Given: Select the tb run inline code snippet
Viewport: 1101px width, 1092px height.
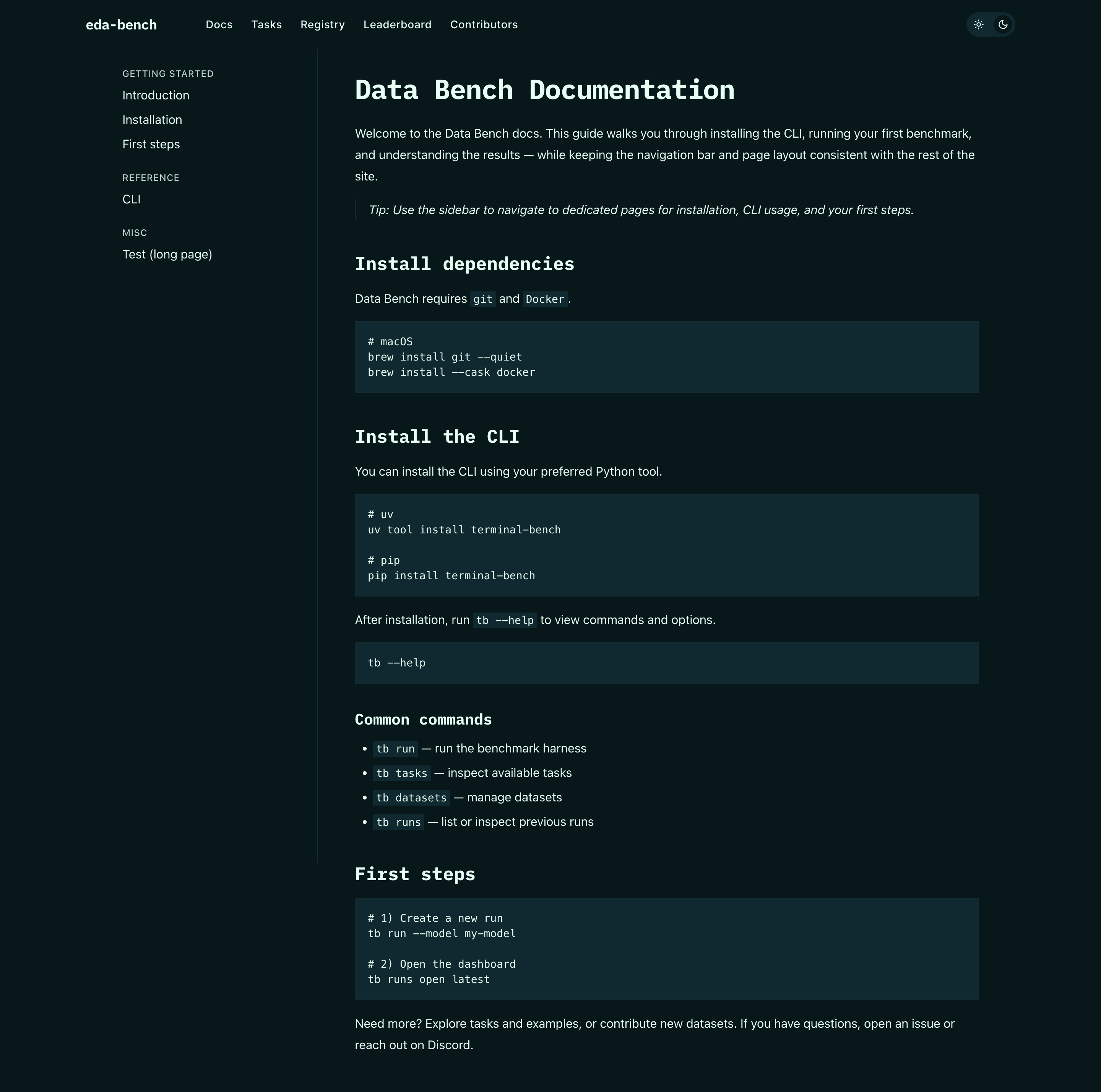Looking at the screenshot, I should pos(395,748).
